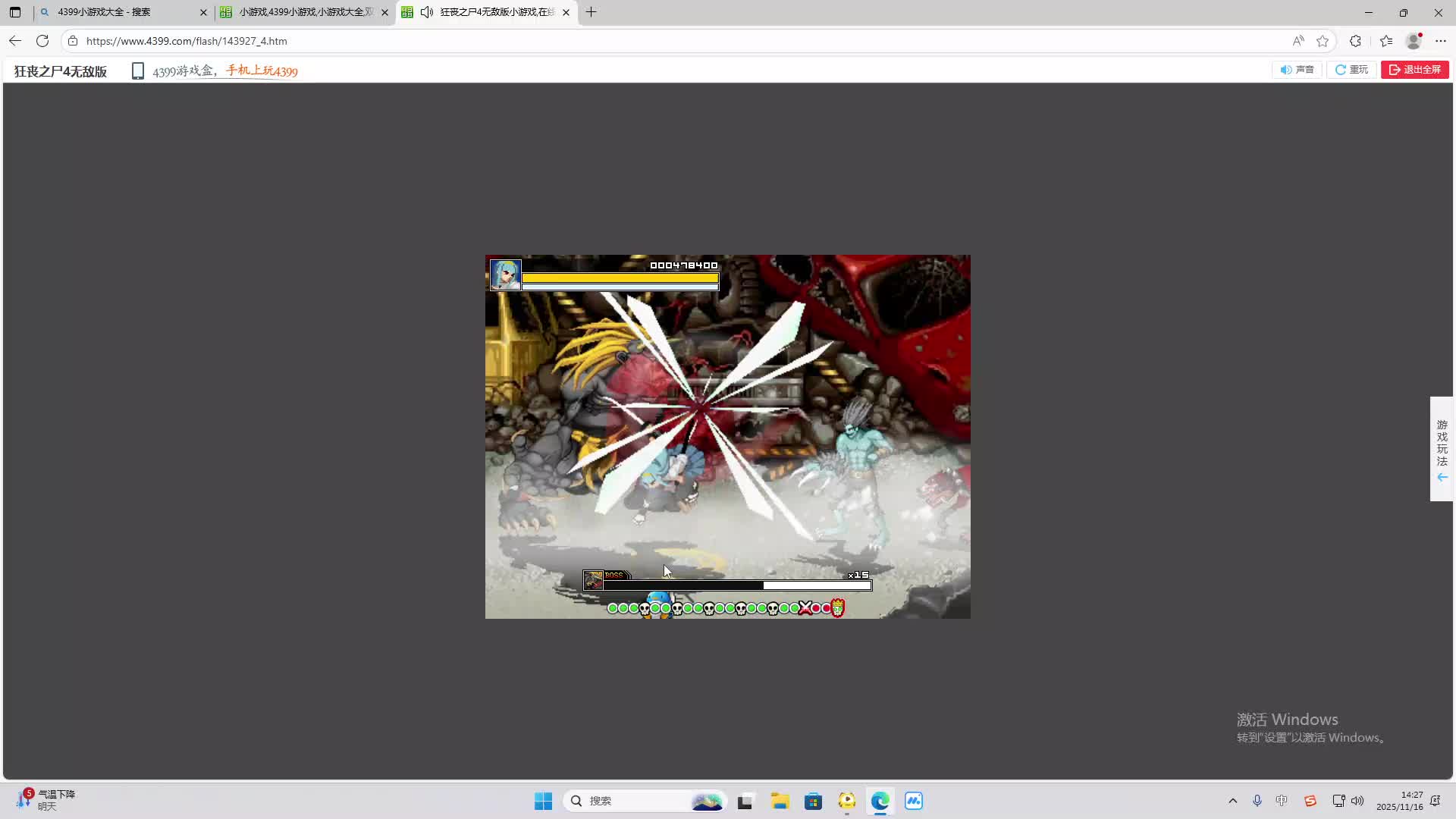The image size is (1456, 819).
Task: Toggle game sound with 声音 button
Action: pyautogui.click(x=1297, y=70)
